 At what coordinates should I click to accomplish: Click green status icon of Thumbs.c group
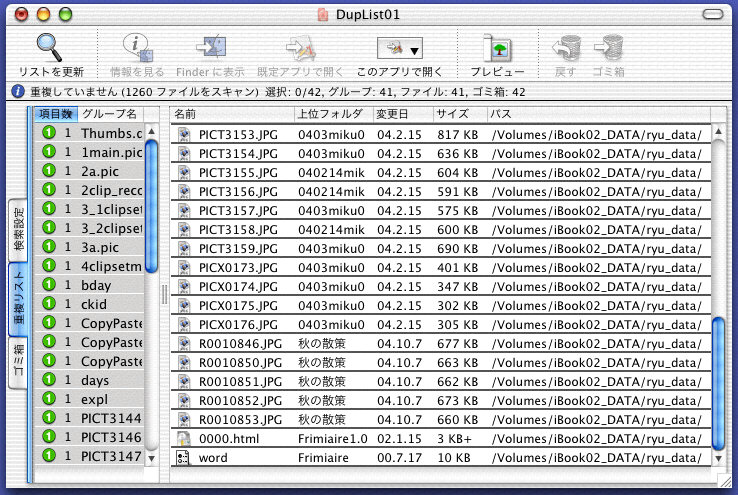point(49,133)
